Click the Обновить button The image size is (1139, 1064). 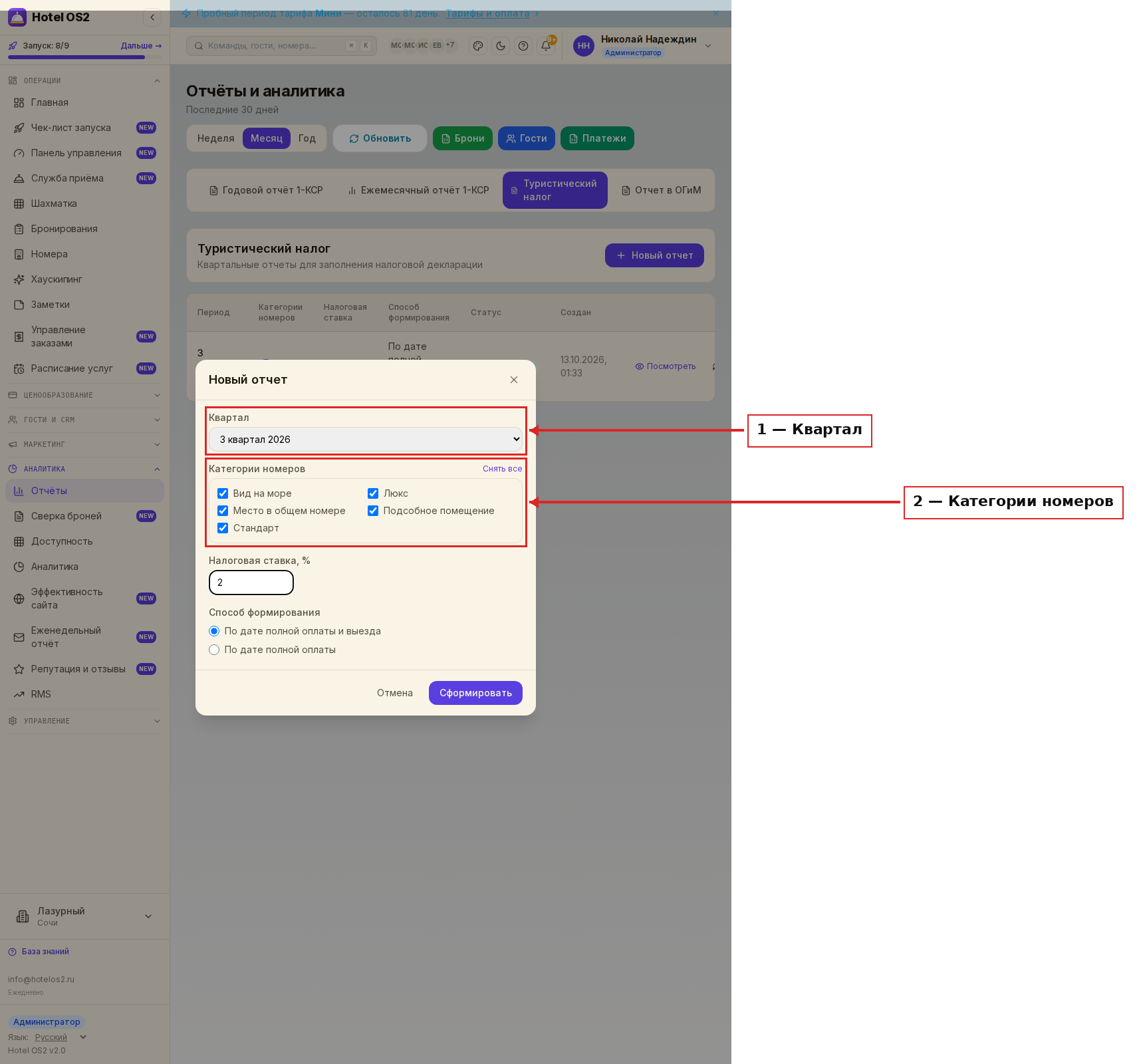(380, 138)
